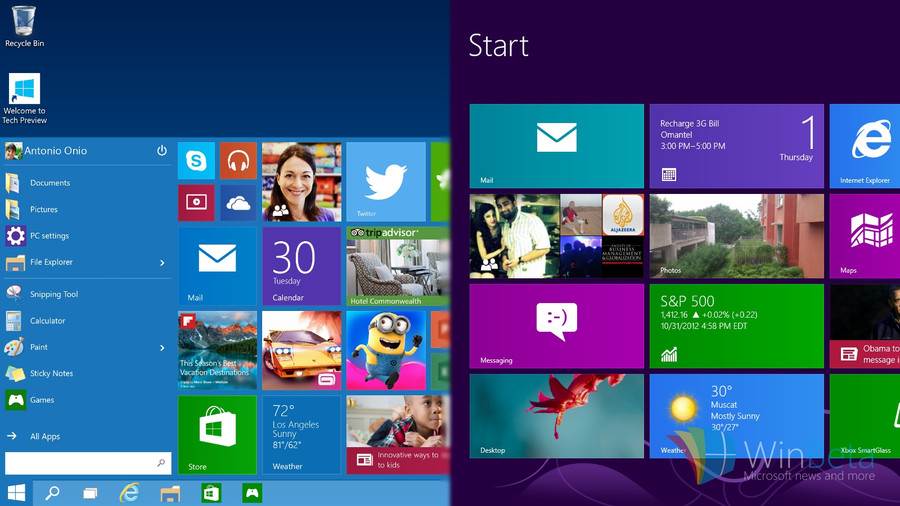
Task: Open the Maps tile
Action: point(864,236)
